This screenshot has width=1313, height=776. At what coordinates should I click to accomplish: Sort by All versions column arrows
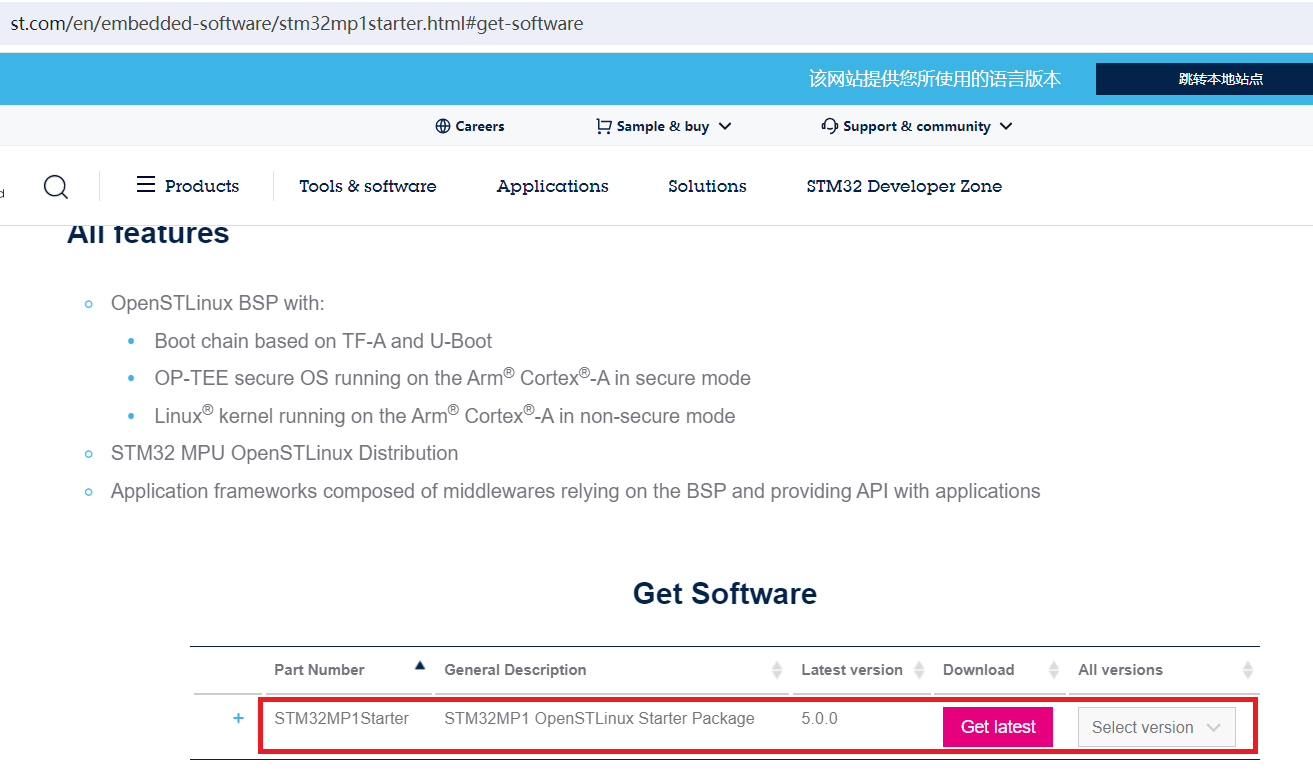(1247, 670)
